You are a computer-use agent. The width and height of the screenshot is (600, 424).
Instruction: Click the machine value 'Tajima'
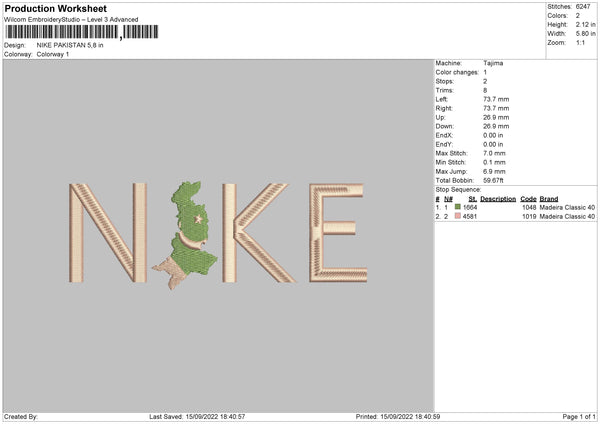(493, 63)
